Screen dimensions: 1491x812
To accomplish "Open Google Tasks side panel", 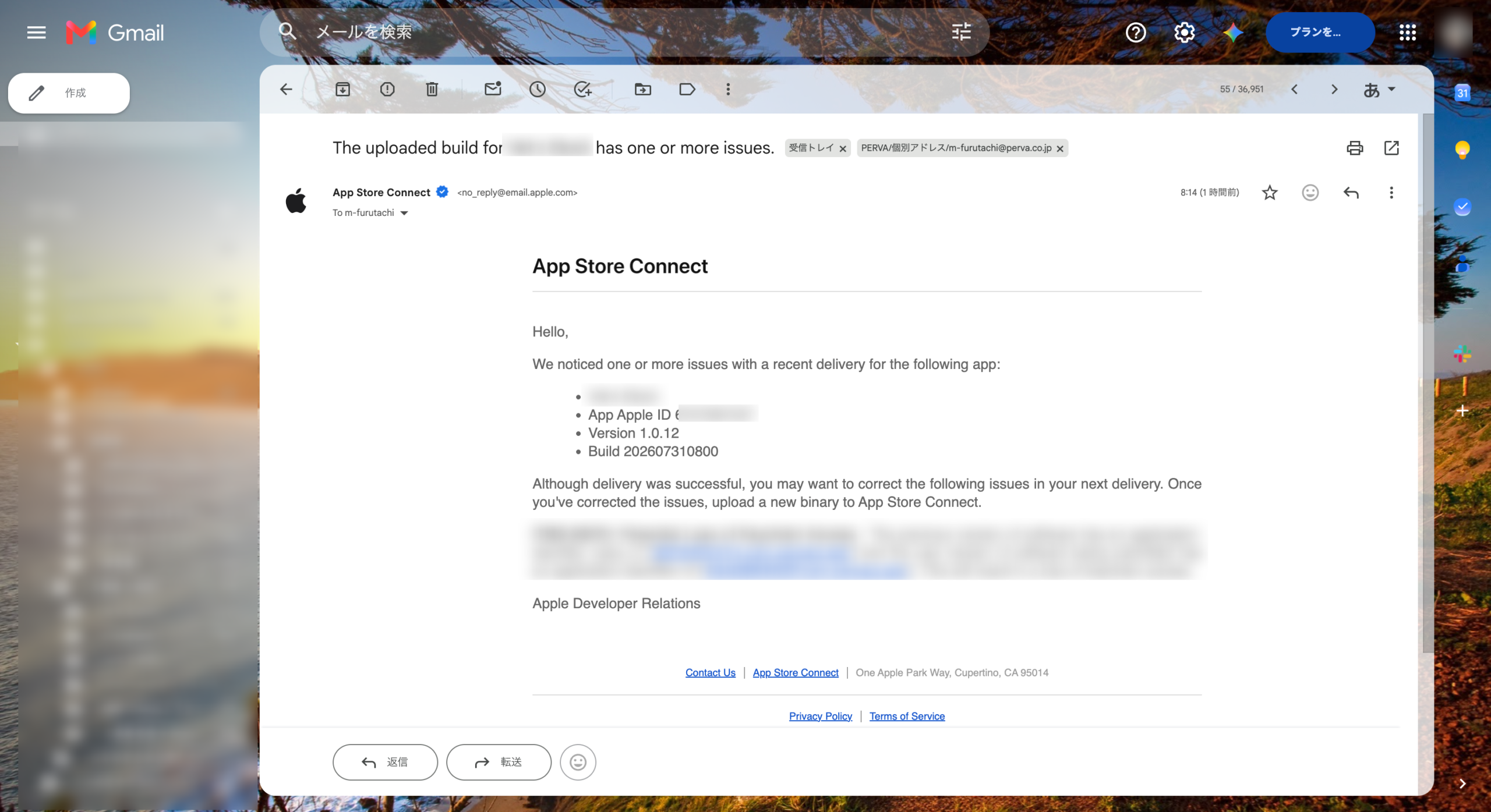I will pyautogui.click(x=1462, y=207).
